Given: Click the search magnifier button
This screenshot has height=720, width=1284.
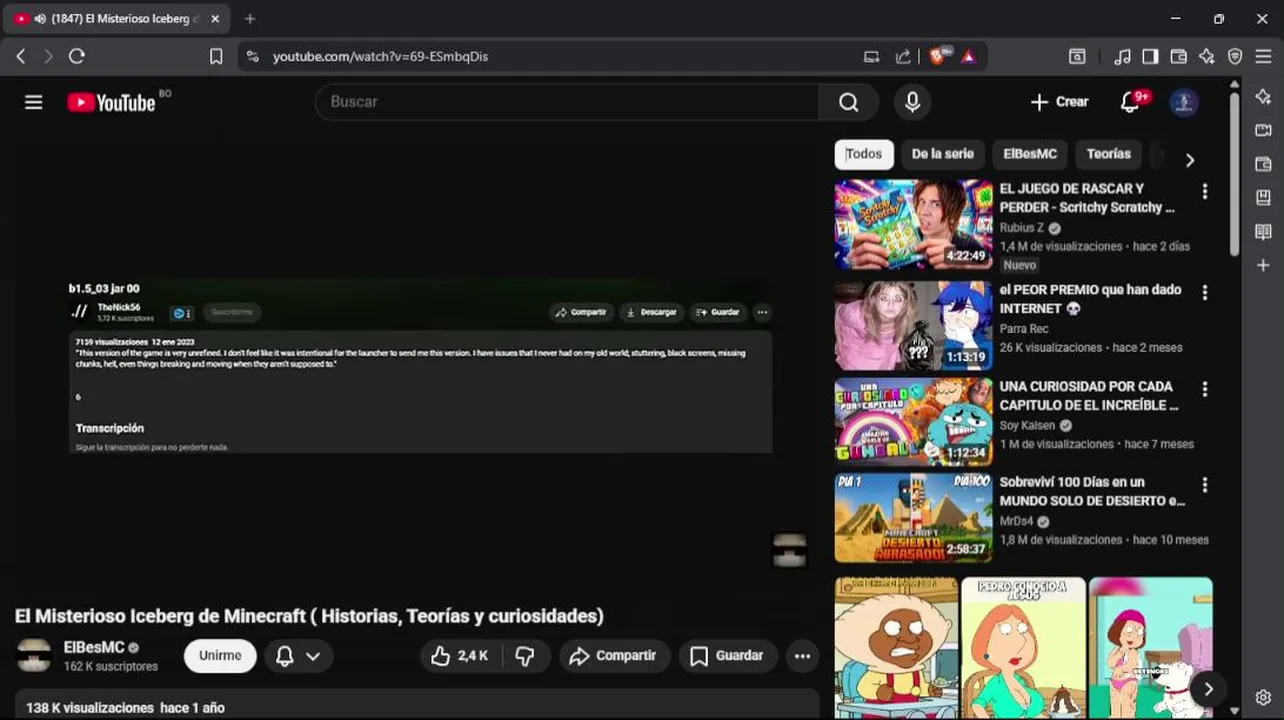Looking at the screenshot, I should point(849,102).
